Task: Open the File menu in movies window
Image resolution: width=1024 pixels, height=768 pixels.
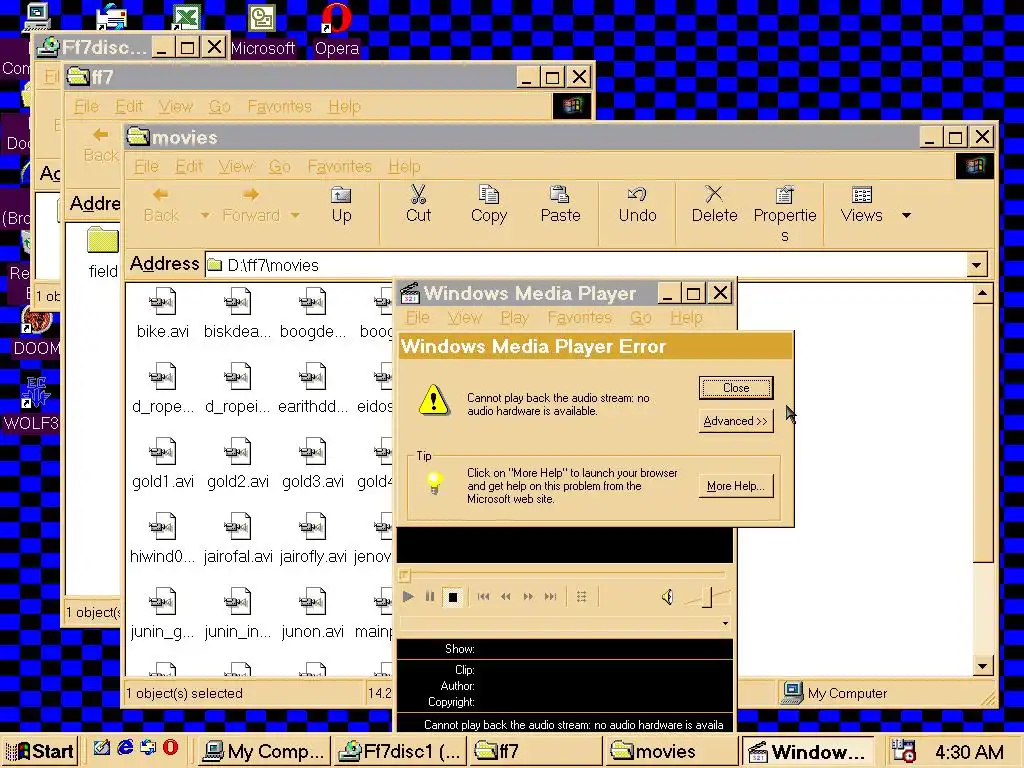Action: 146,167
